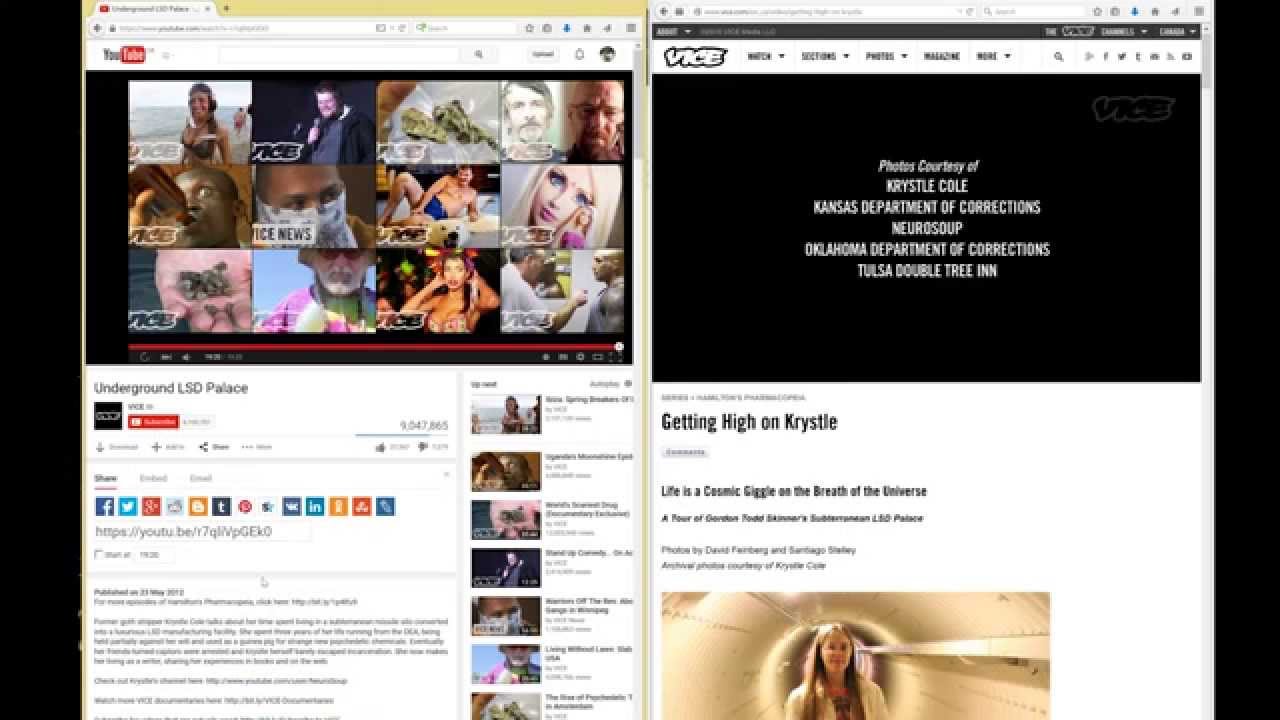The width and height of the screenshot is (1280, 720).
Task: Share video on Twitter icon
Action: 128,507
